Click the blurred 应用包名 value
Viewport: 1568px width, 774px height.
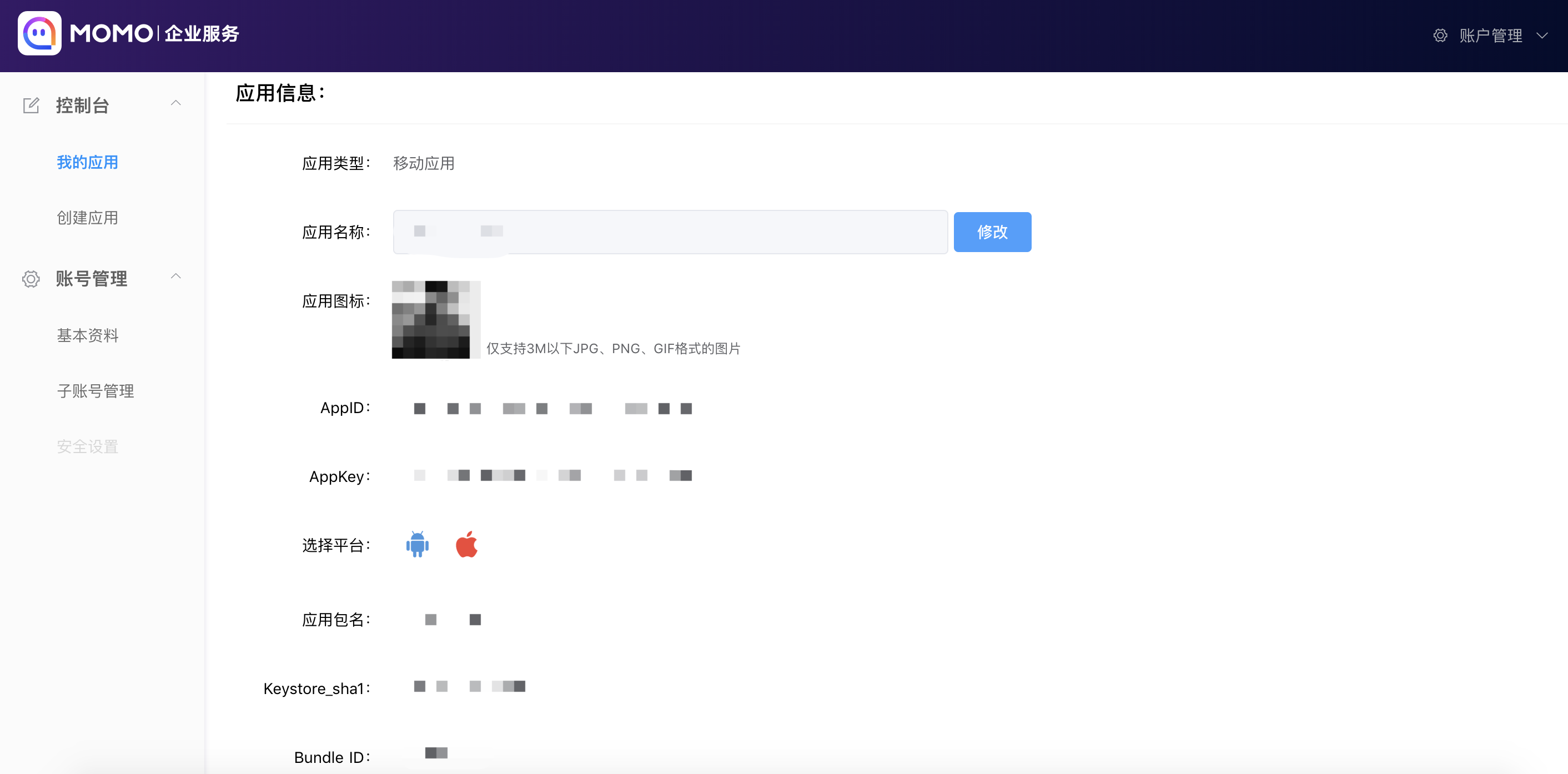click(453, 620)
